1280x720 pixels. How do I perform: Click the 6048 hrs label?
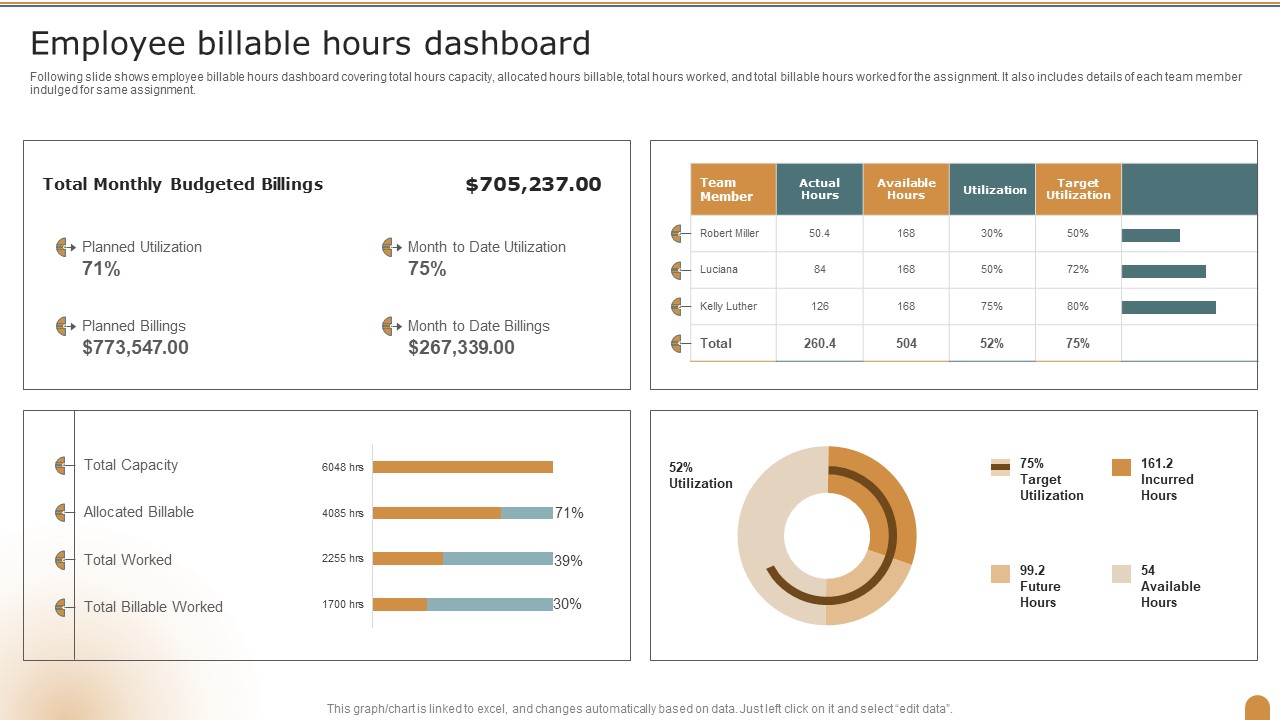343,467
